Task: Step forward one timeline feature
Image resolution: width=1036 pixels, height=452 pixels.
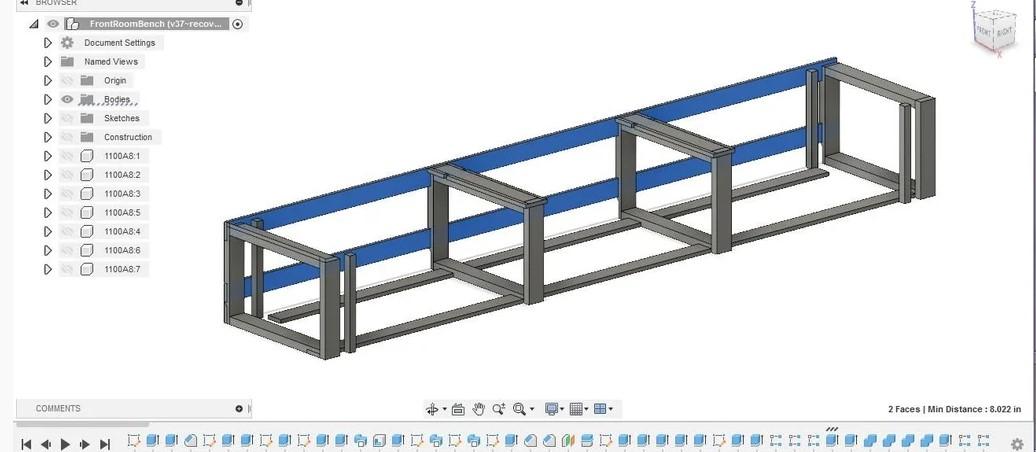Action: pyautogui.click(x=85, y=444)
